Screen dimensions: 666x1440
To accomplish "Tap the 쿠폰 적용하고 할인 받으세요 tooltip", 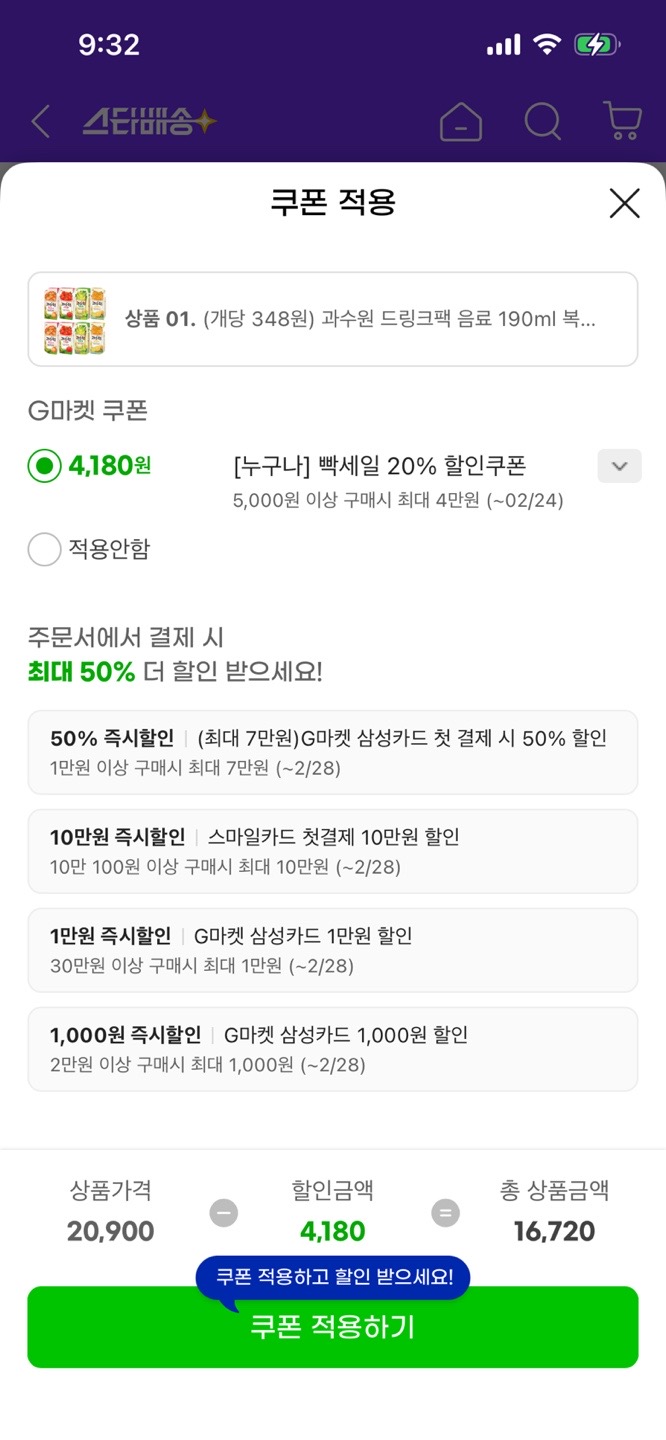I will pyautogui.click(x=334, y=1277).
